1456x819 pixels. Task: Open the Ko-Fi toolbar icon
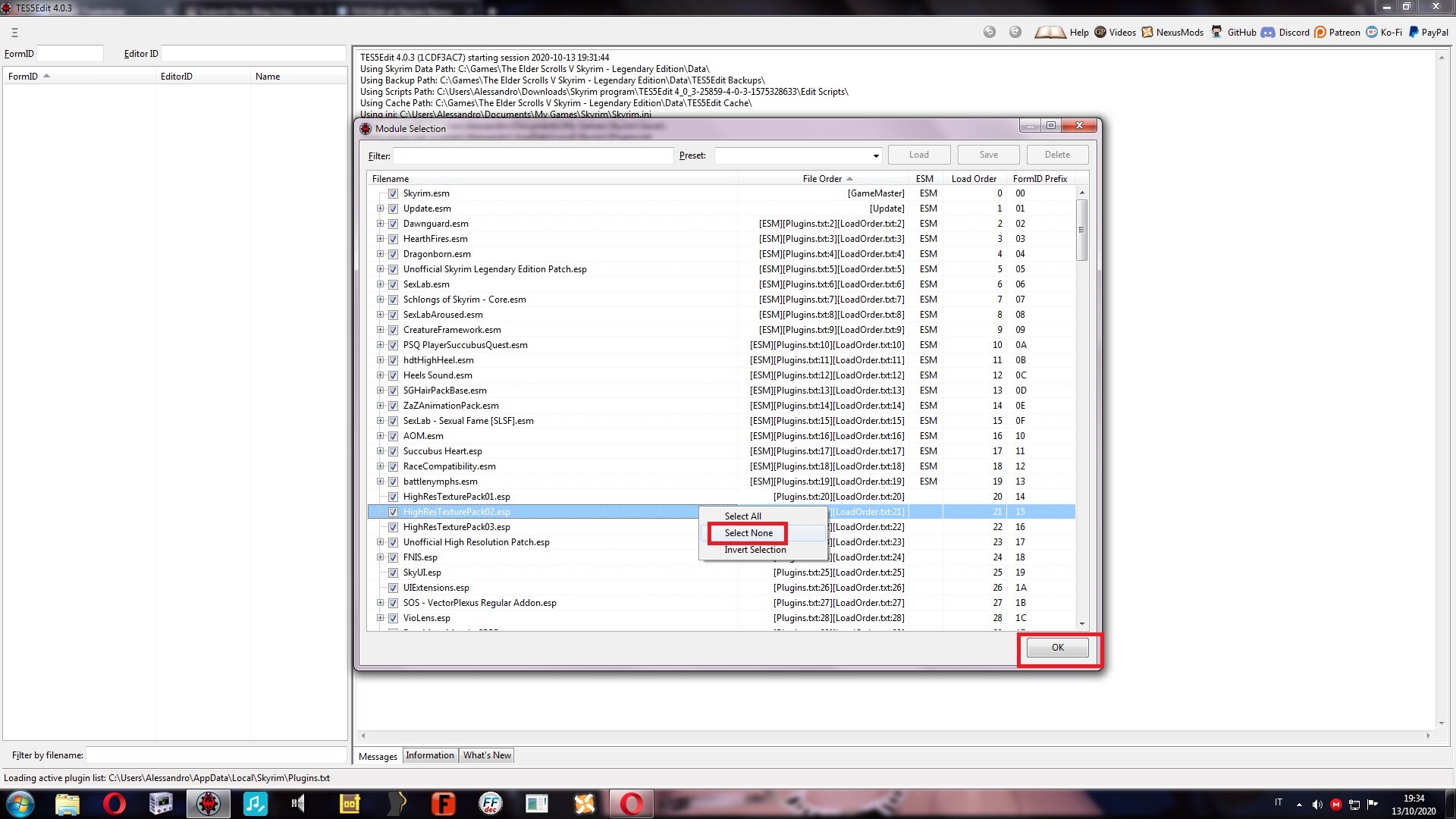(1372, 32)
